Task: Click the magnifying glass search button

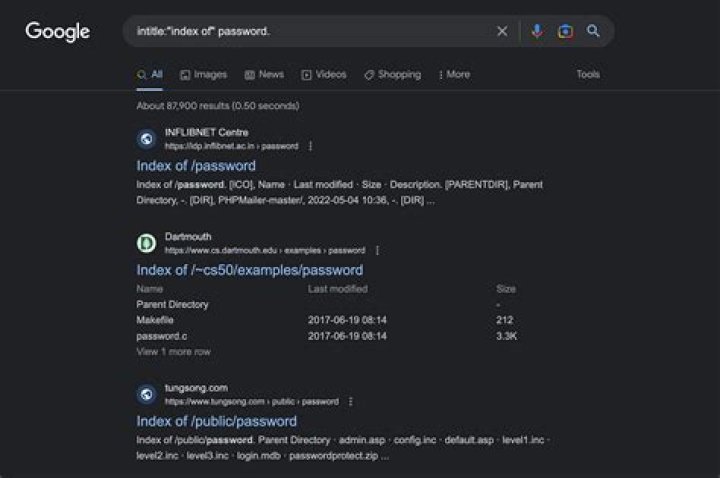Action: click(x=593, y=31)
